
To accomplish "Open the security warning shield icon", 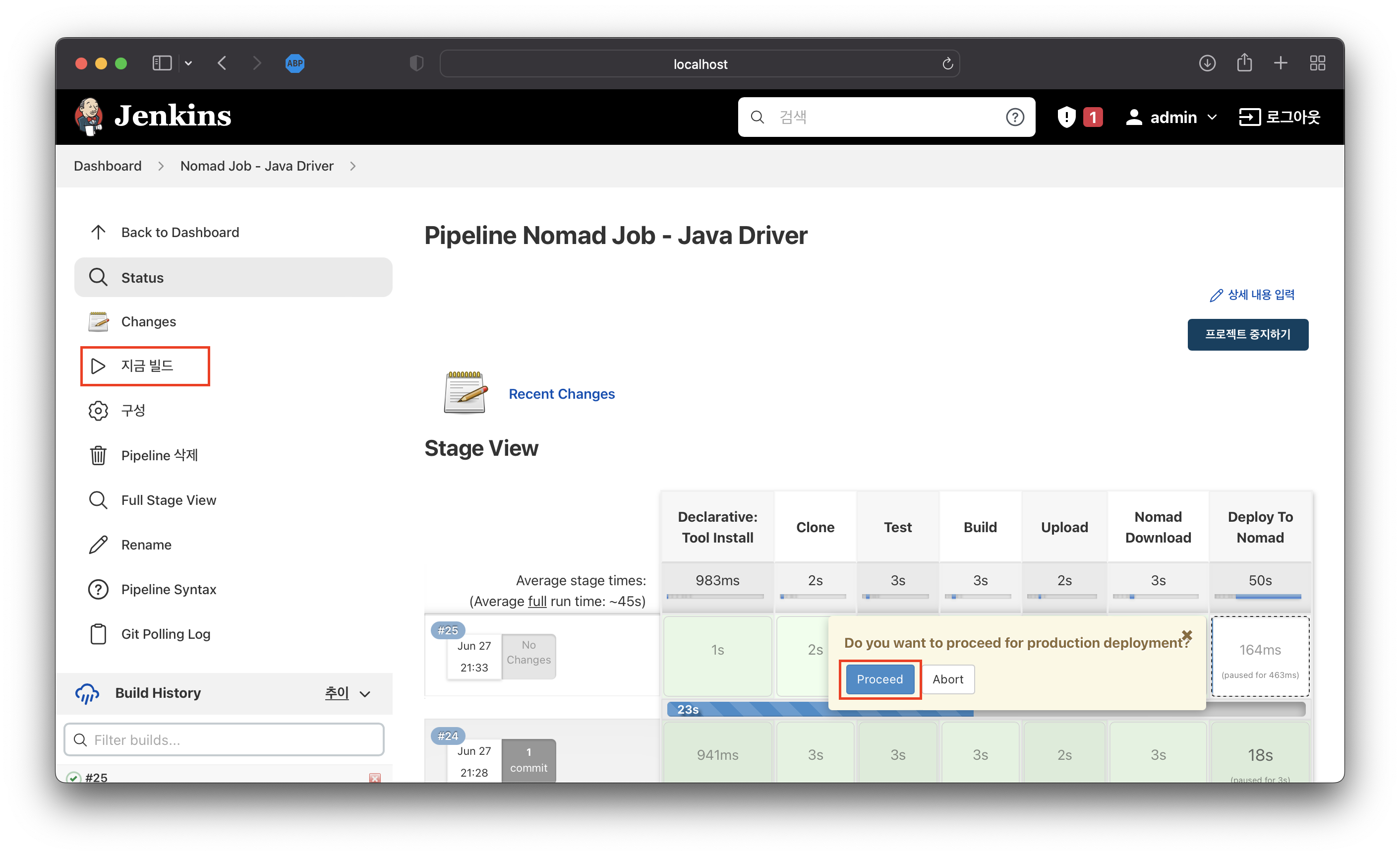I will point(1066,117).
